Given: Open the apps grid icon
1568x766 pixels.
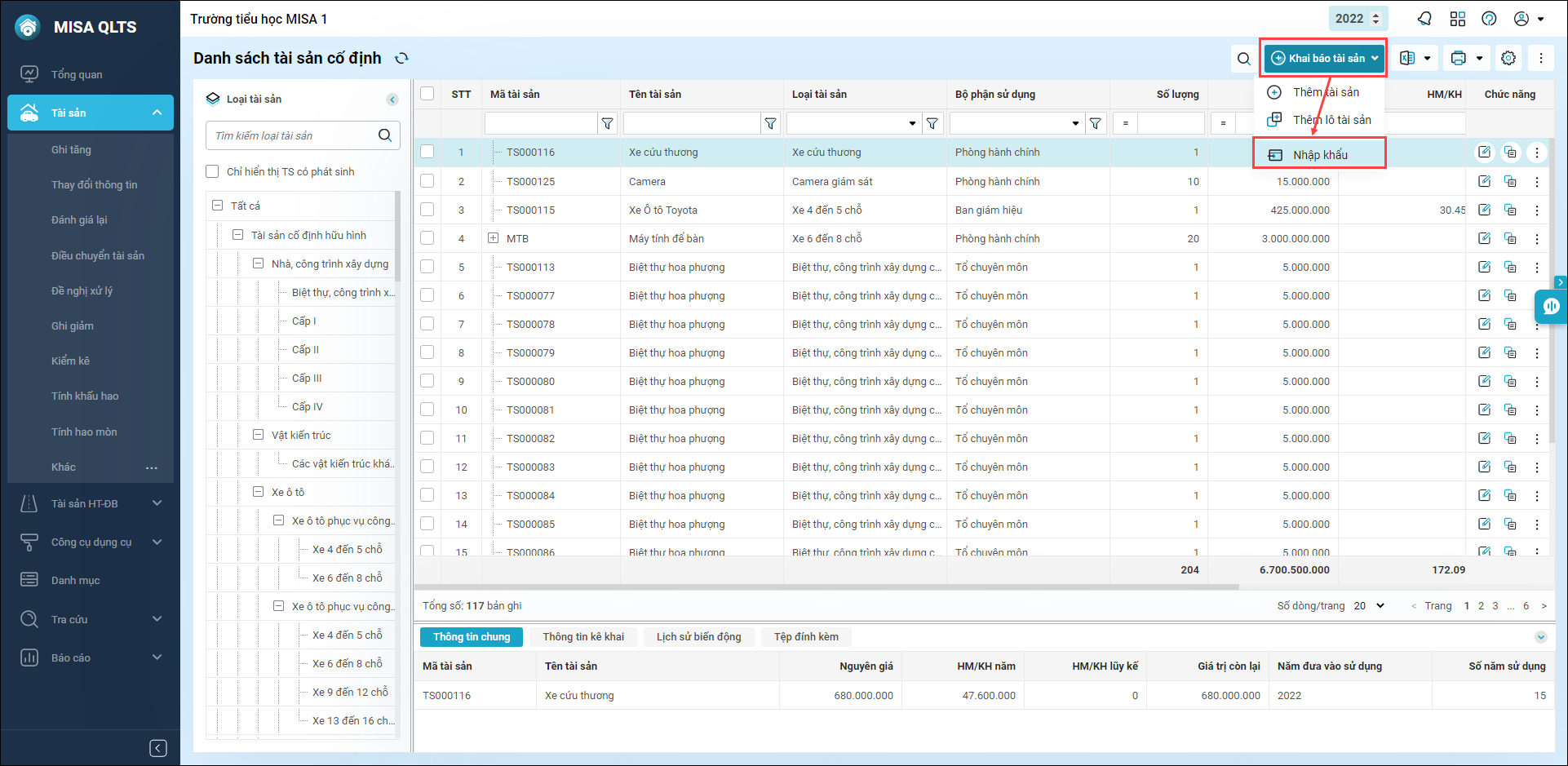Looking at the screenshot, I should [x=1458, y=19].
